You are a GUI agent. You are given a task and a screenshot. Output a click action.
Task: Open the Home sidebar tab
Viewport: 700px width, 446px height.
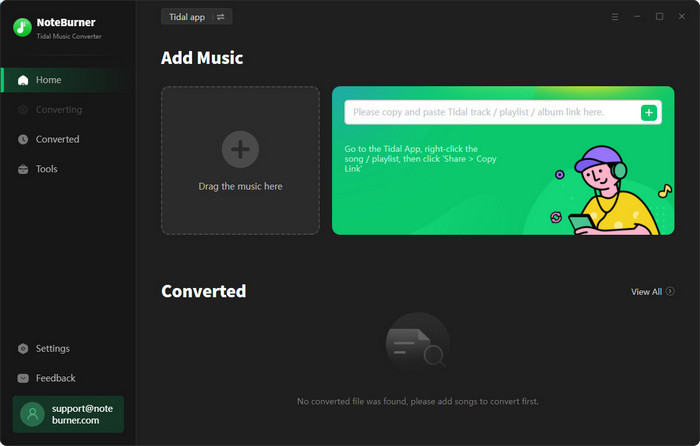pos(68,80)
